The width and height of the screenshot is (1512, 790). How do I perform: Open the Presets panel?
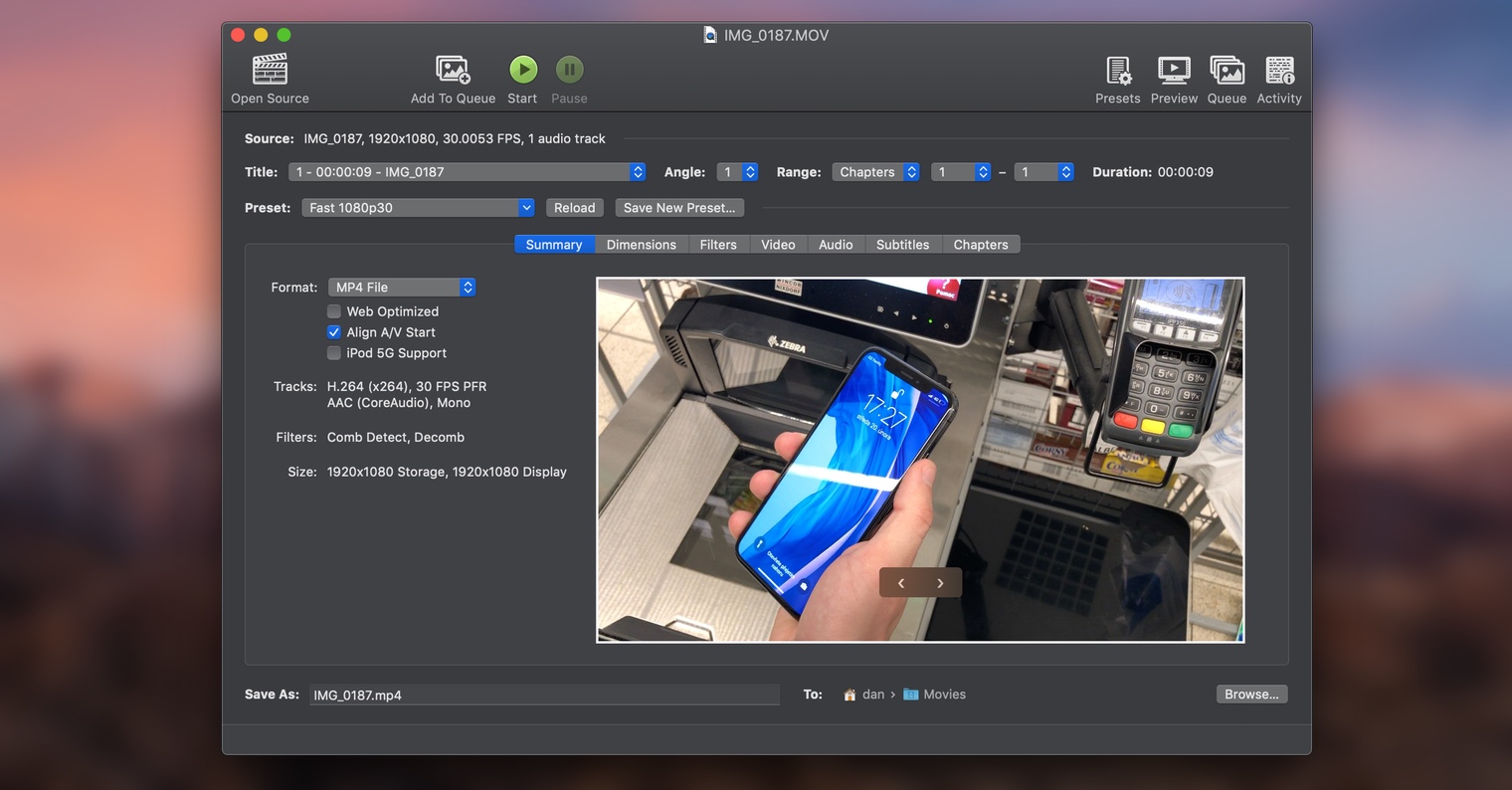[1118, 71]
